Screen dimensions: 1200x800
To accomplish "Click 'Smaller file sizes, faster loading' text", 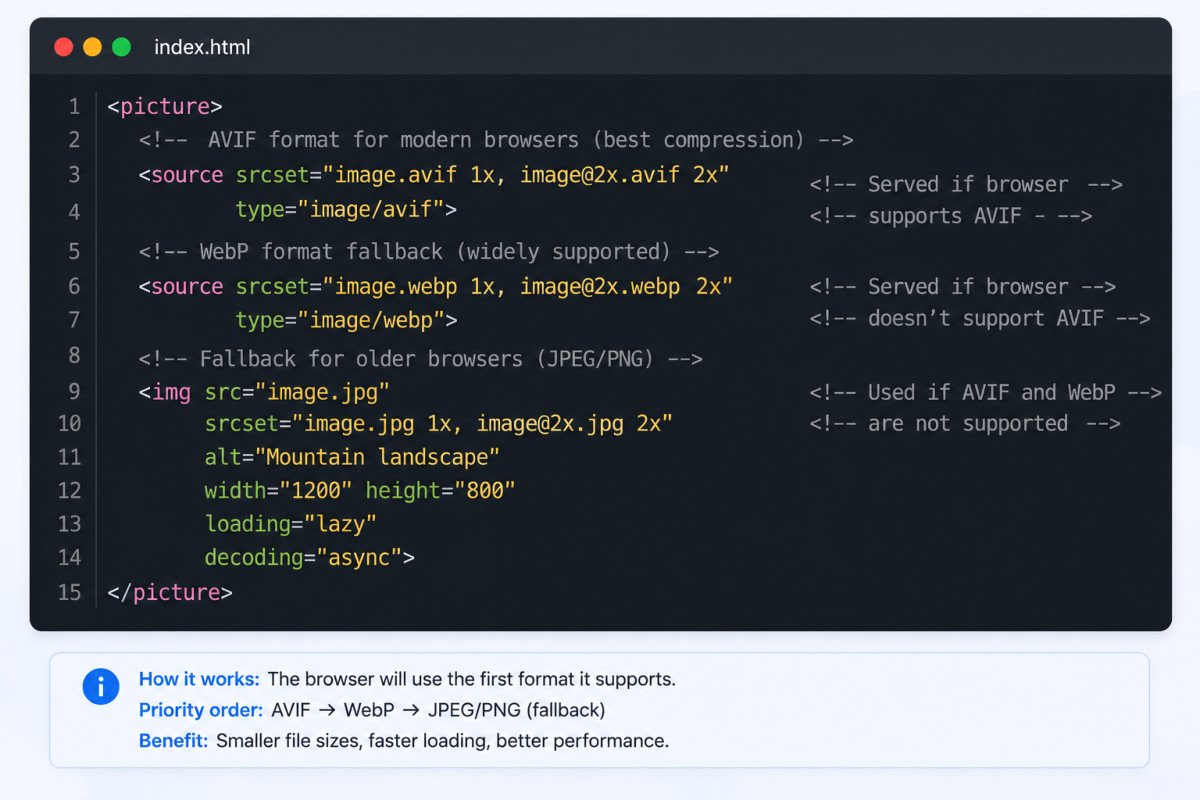I will [x=351, y=741].
